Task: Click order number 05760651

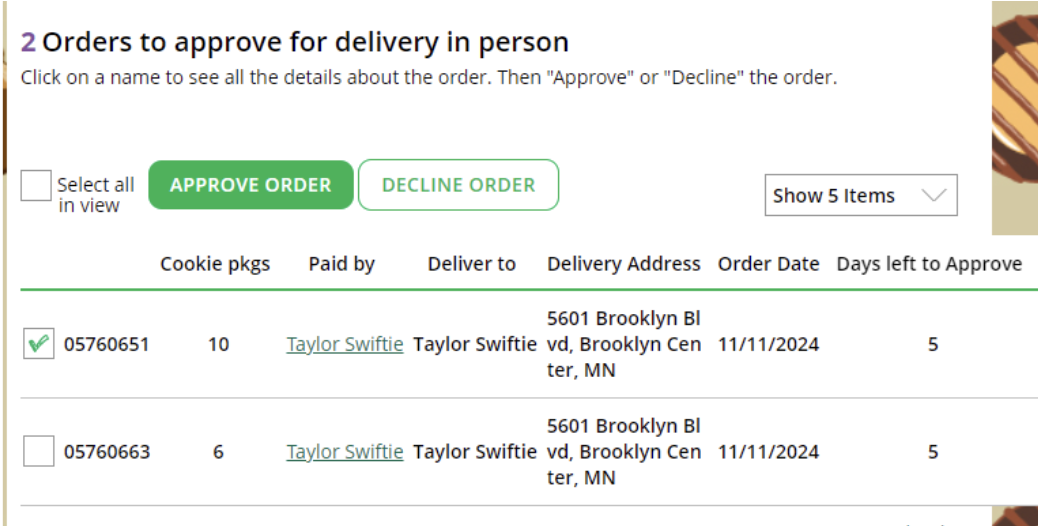Action: click(107, 344)
